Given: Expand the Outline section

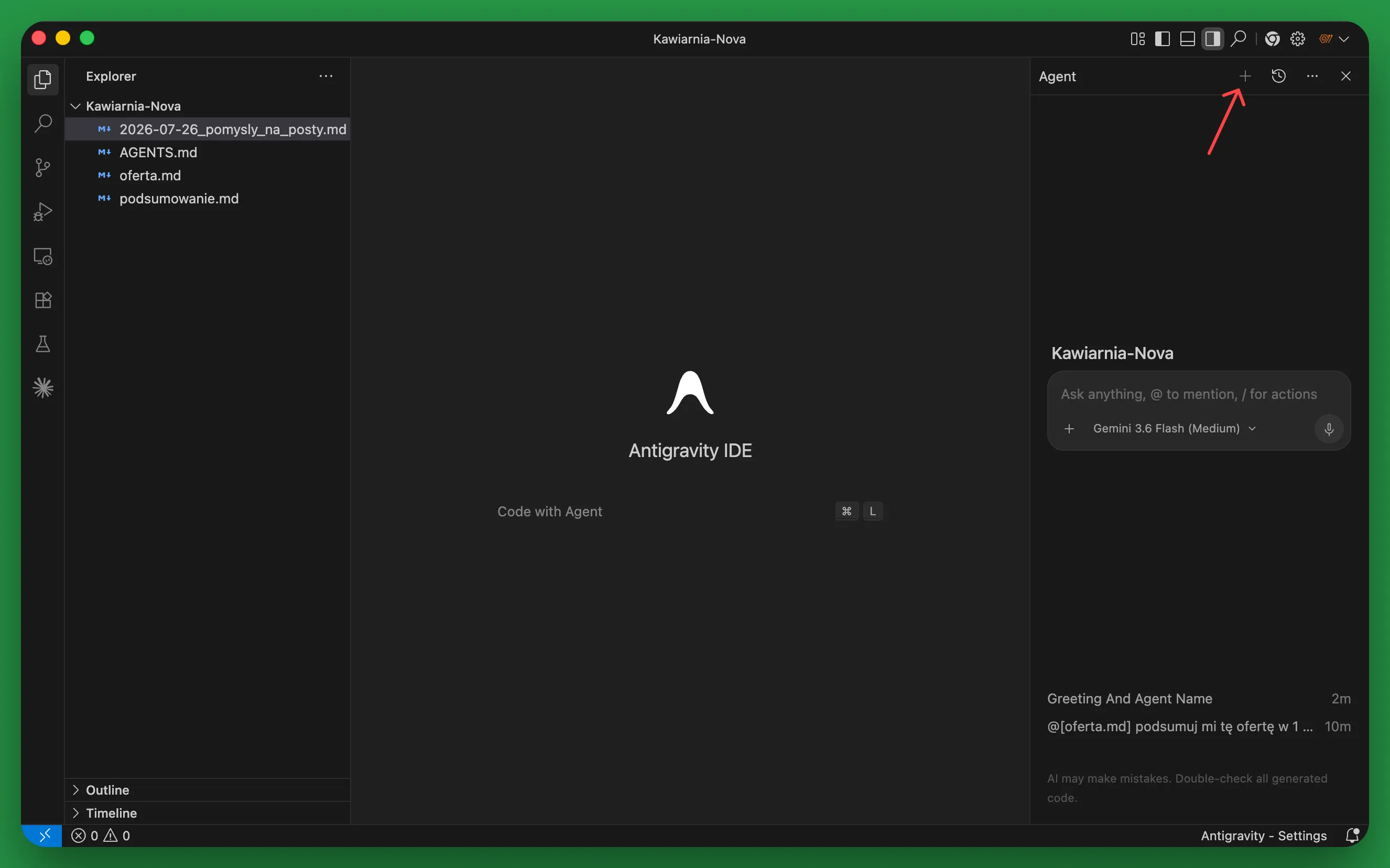Looking at the screenshot, I should point(208,790).
